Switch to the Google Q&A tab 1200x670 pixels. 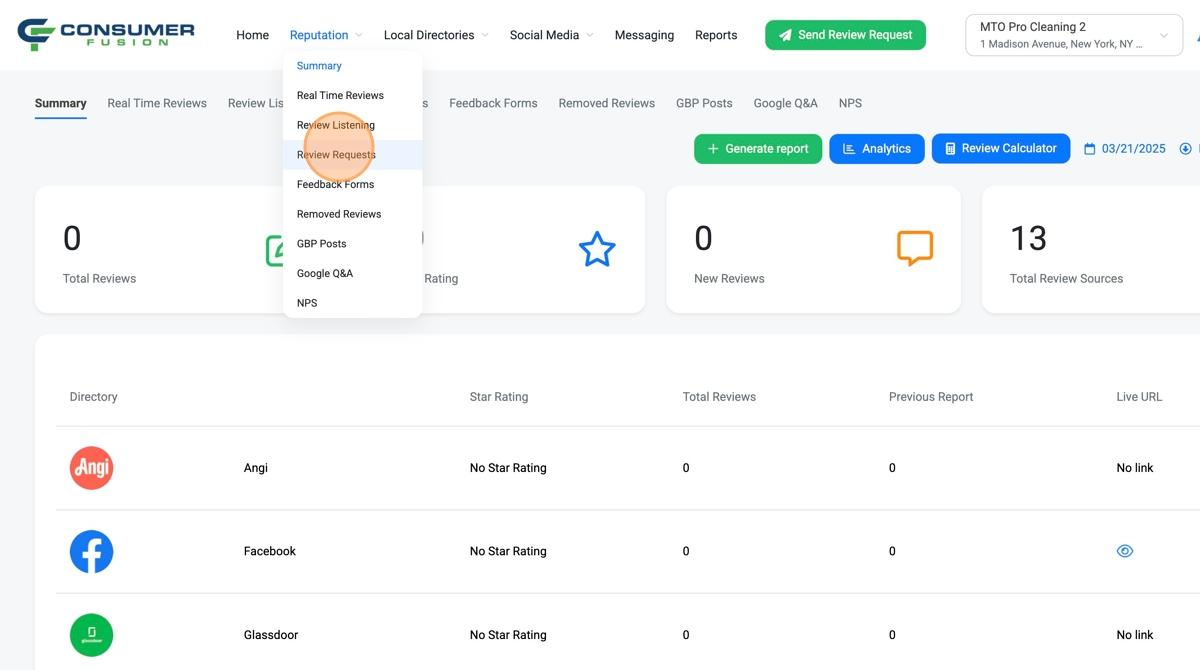[786, 103]
